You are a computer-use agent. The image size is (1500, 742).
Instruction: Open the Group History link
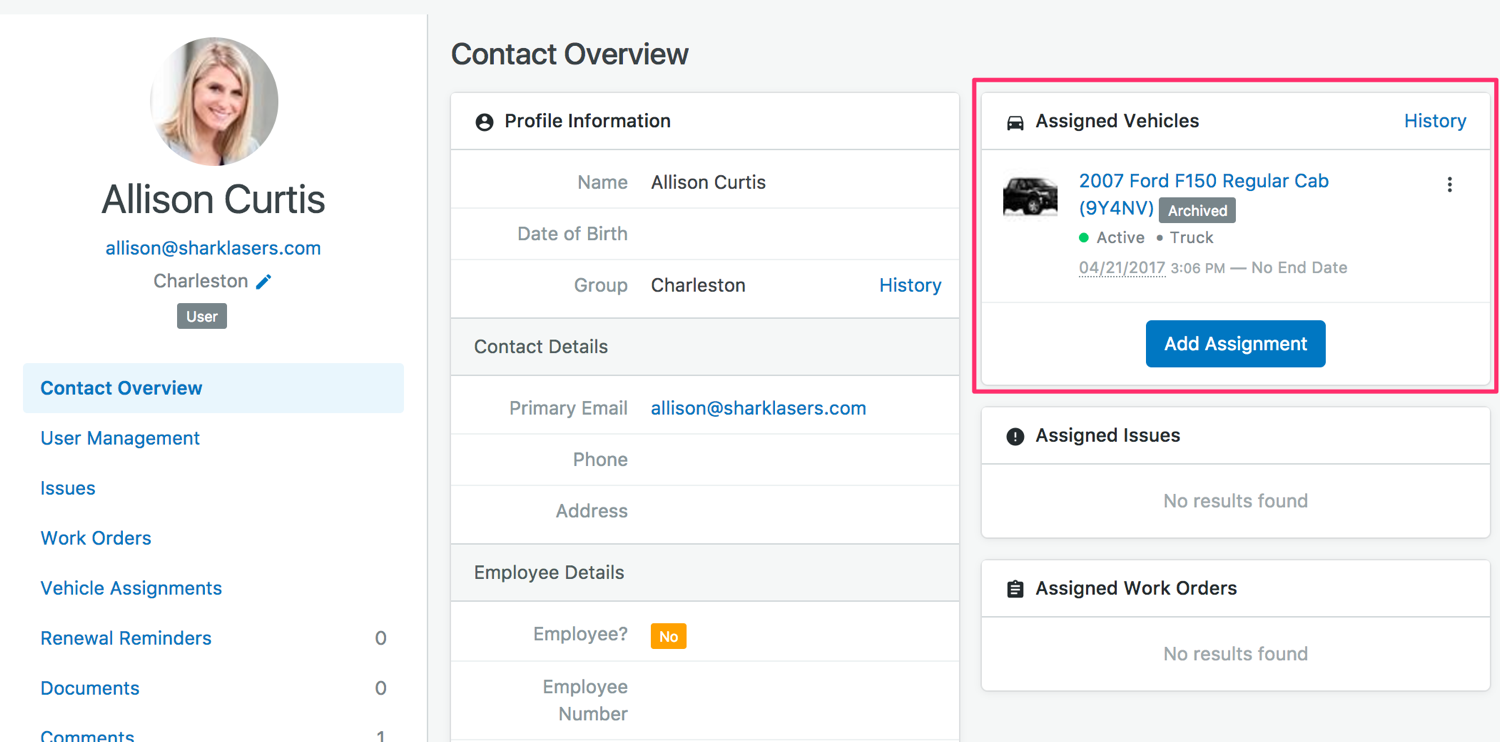[909, 285]
